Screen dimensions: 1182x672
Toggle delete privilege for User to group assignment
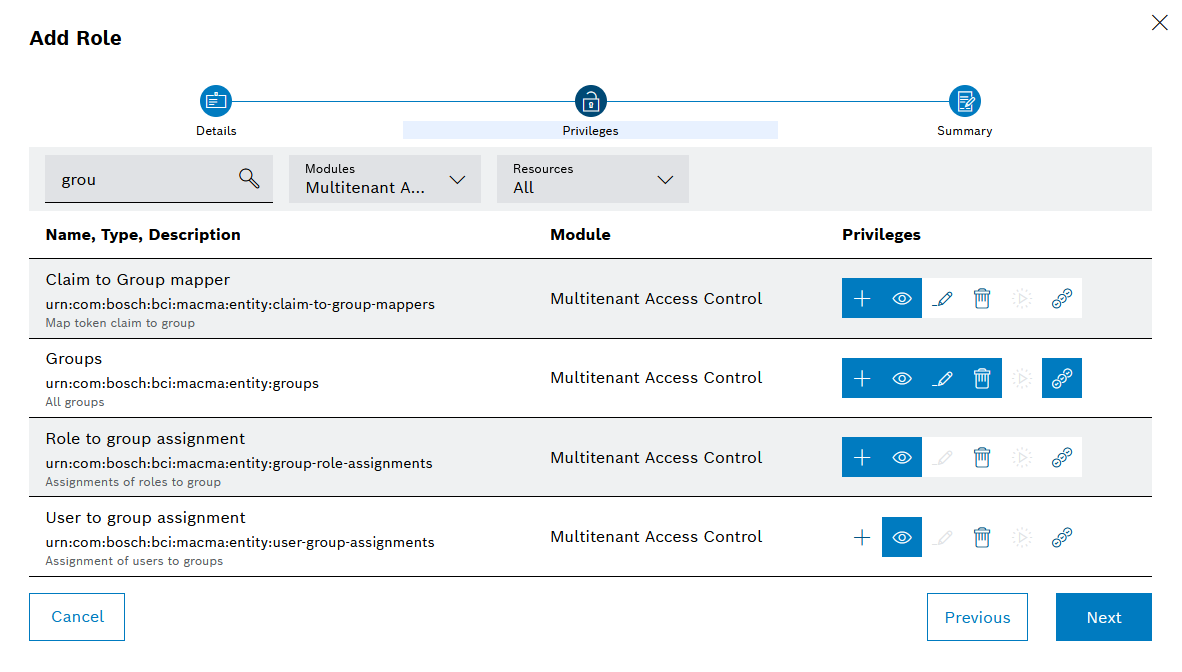coord(982,537)
